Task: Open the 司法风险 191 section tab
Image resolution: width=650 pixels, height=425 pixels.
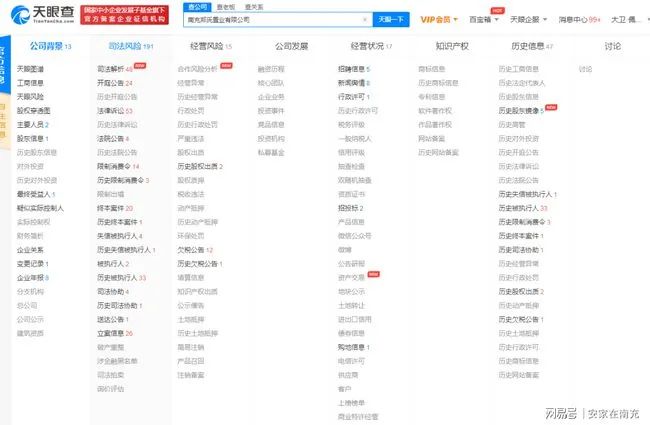Action: click(x=131, y=46)
